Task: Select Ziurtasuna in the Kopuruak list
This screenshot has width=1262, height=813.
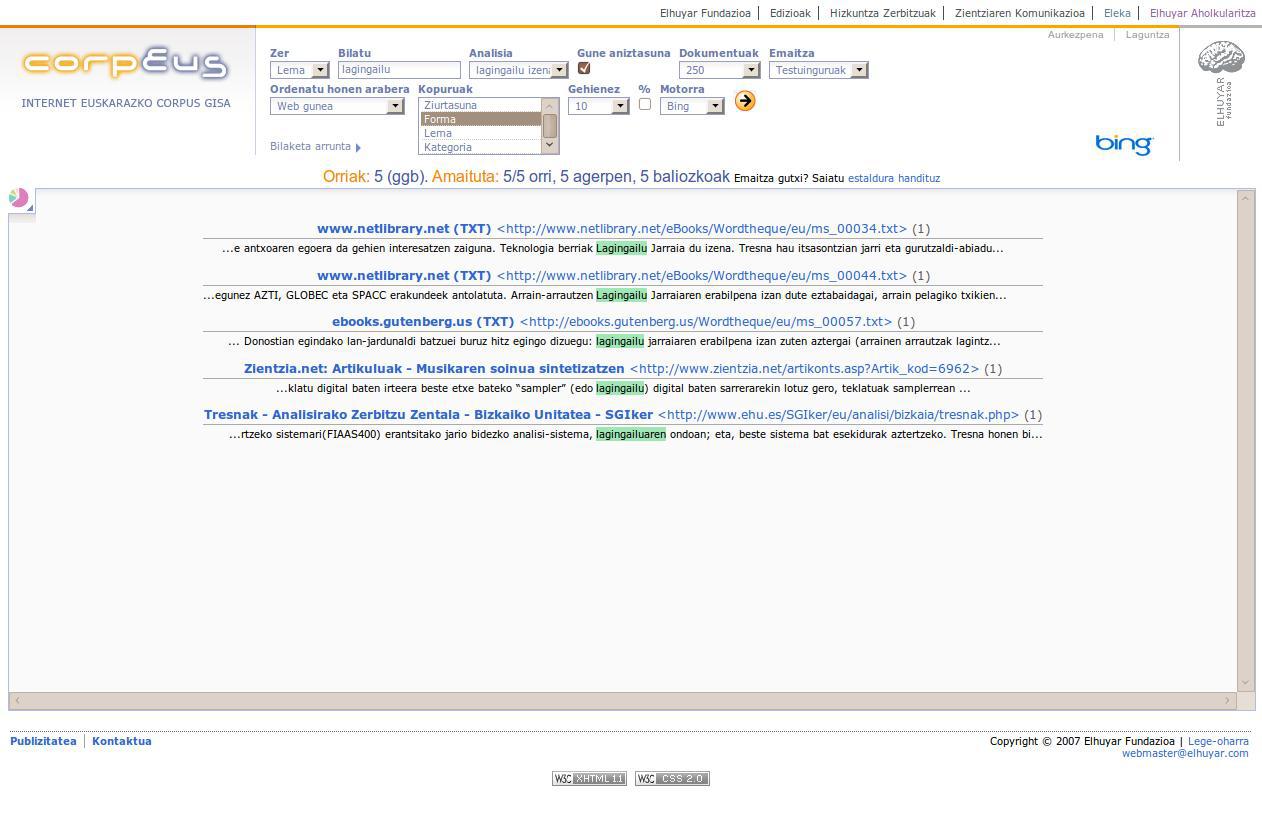Action: point(480,105)
